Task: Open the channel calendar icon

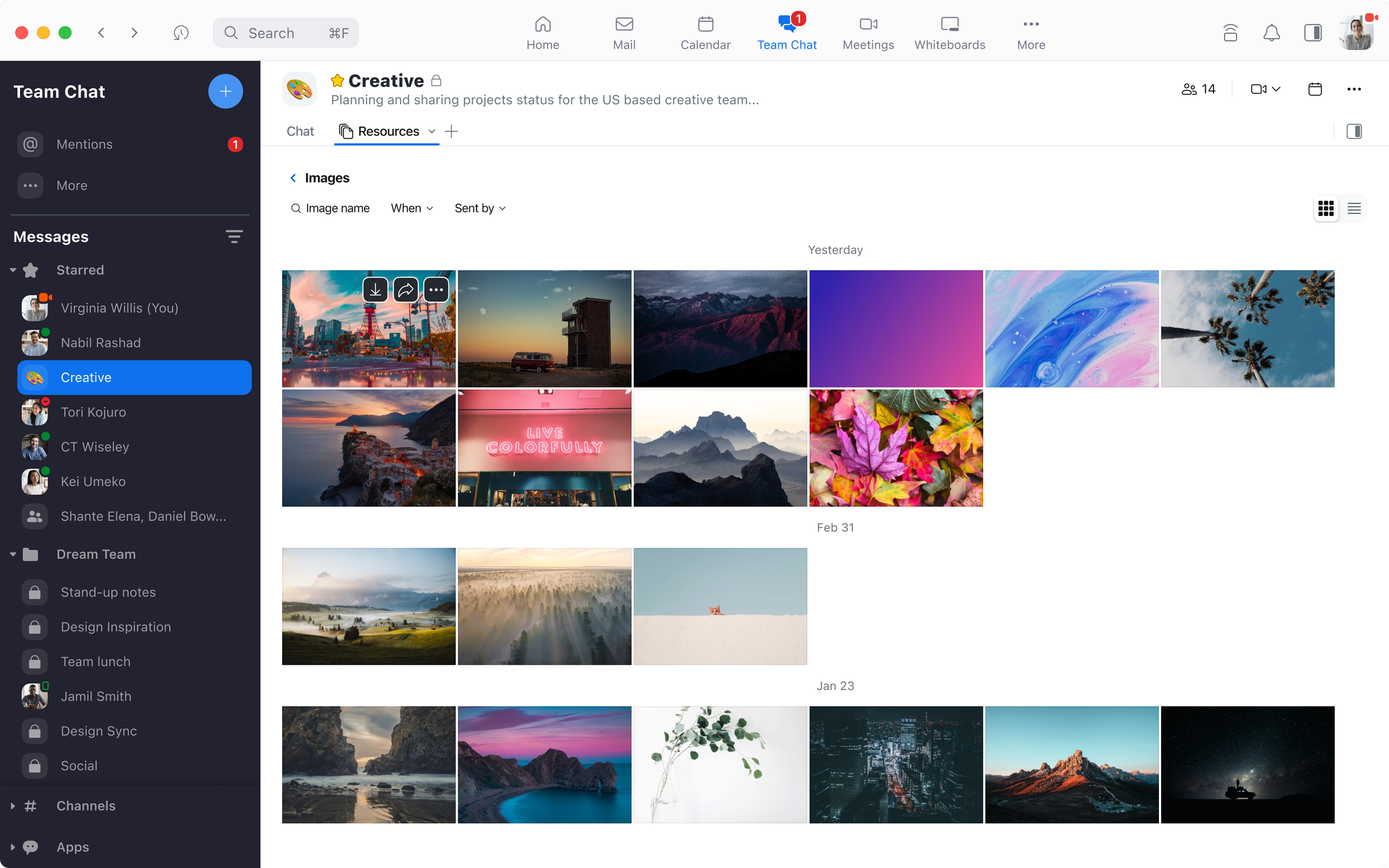Action: coord(1315,89)
